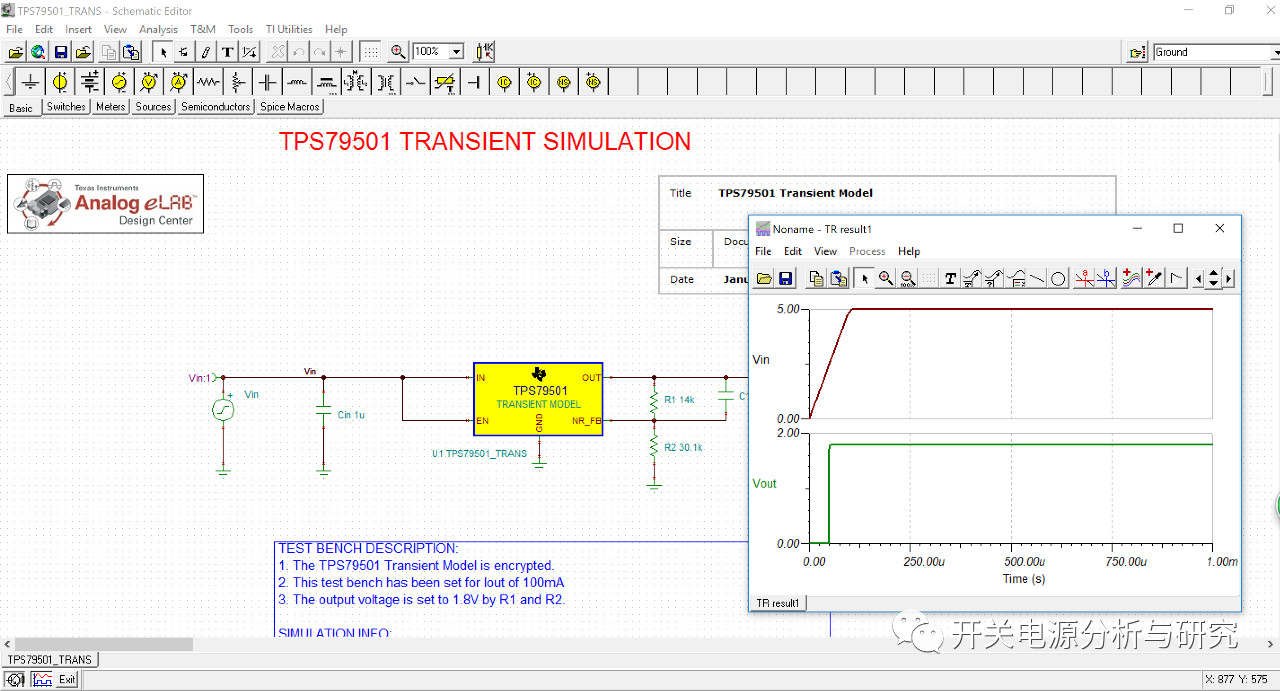Open the 100% zoom level dropdown

pos(457,52)
